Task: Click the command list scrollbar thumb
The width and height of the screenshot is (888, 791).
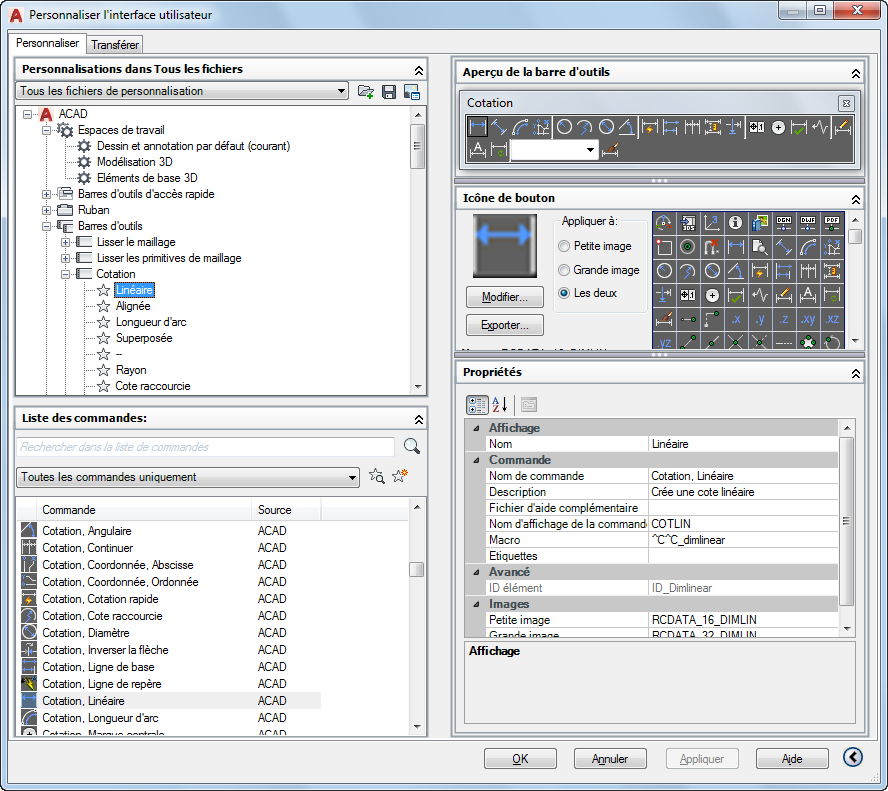Action: pos(416,569)
